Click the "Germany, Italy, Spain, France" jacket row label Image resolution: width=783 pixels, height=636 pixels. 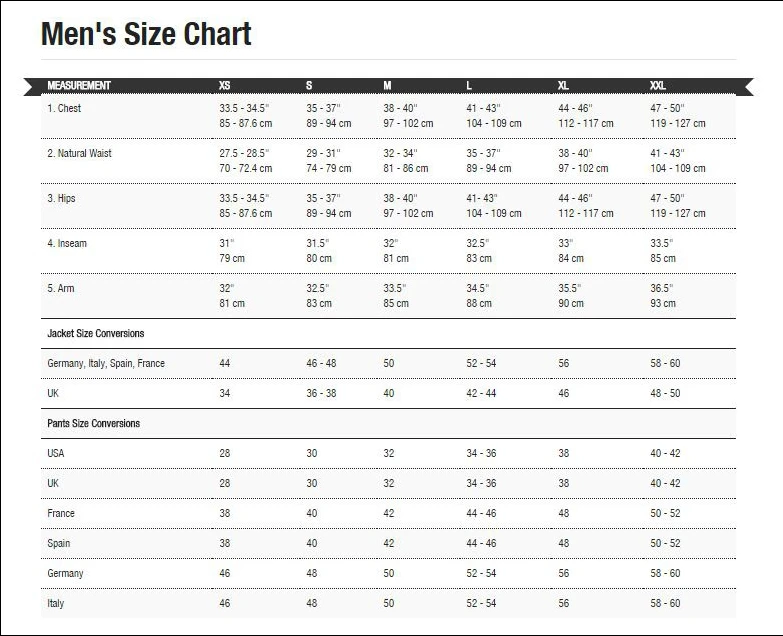coord(106,363)
